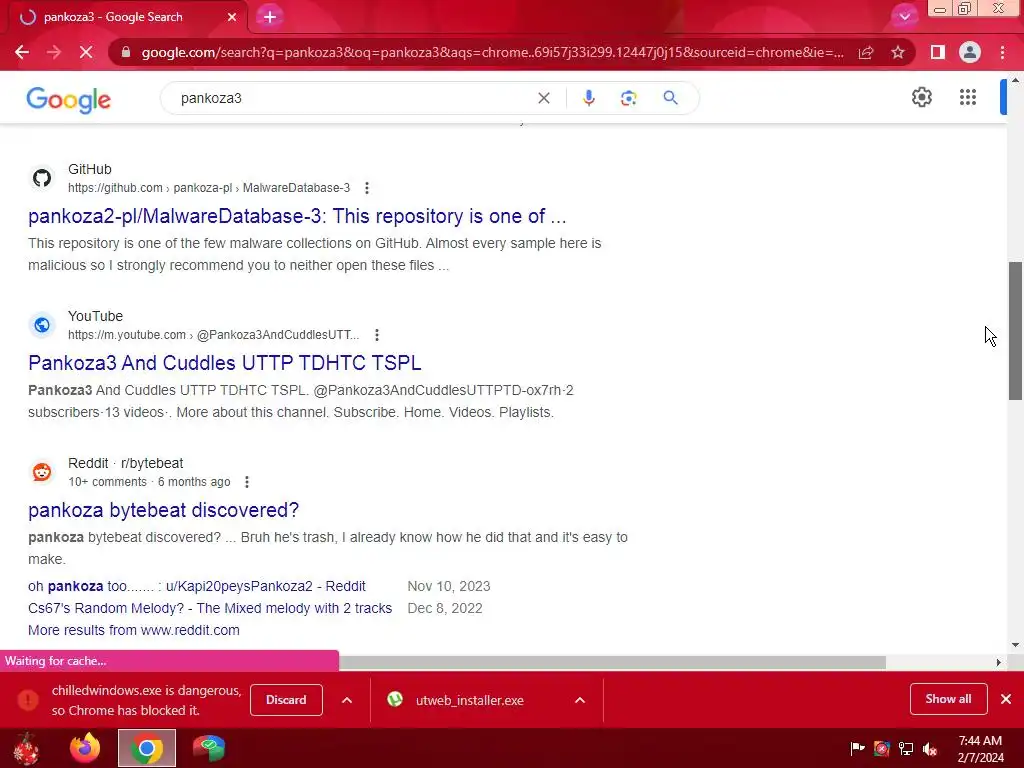Open Pankoza3 And Cuddles UTTP result
This screenshot has width=1024, height=768.
click(225, 363)
